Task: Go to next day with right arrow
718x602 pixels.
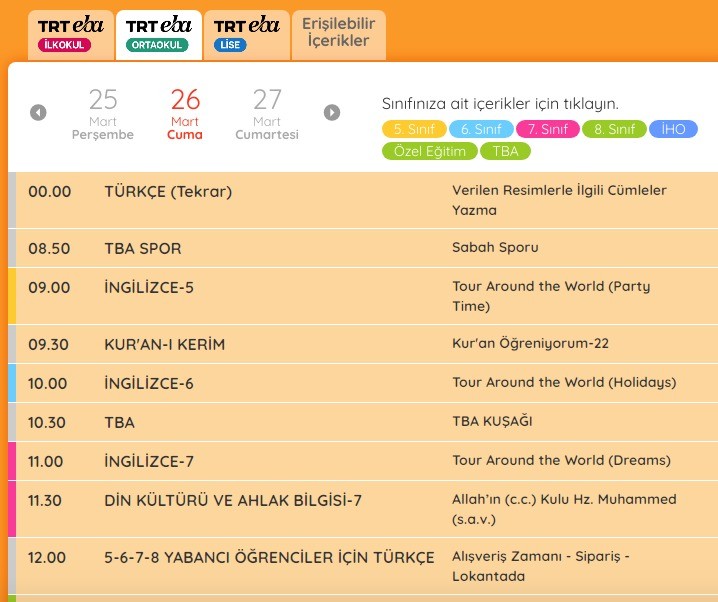Action: pos(332,113)
